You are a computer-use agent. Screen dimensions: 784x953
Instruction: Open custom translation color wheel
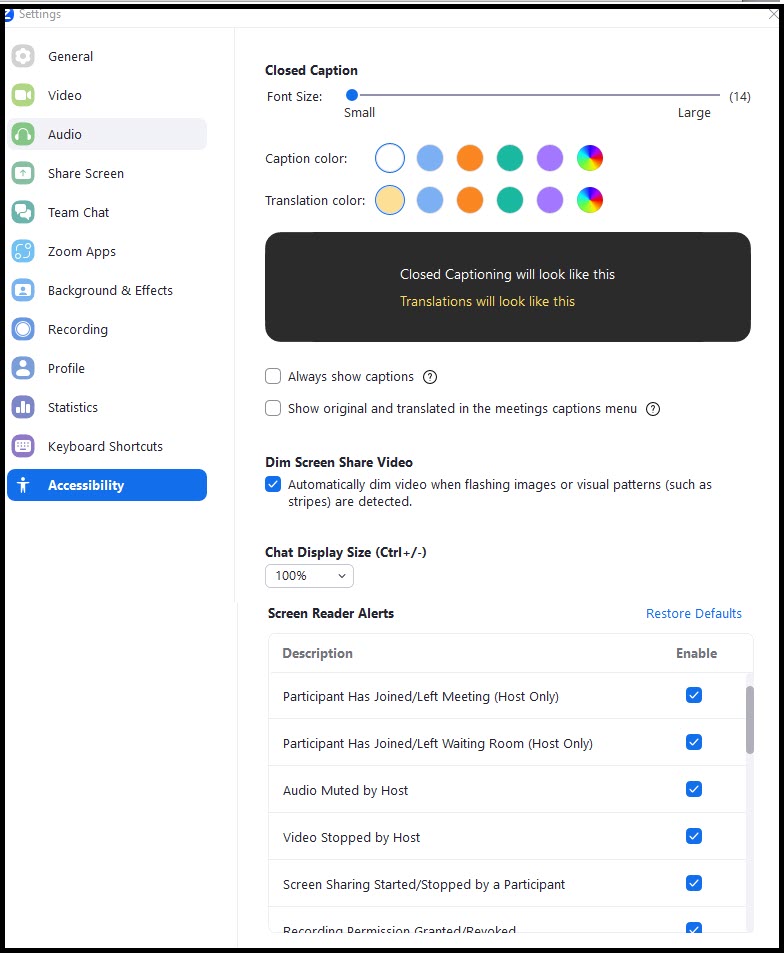[x=590, y=200]
